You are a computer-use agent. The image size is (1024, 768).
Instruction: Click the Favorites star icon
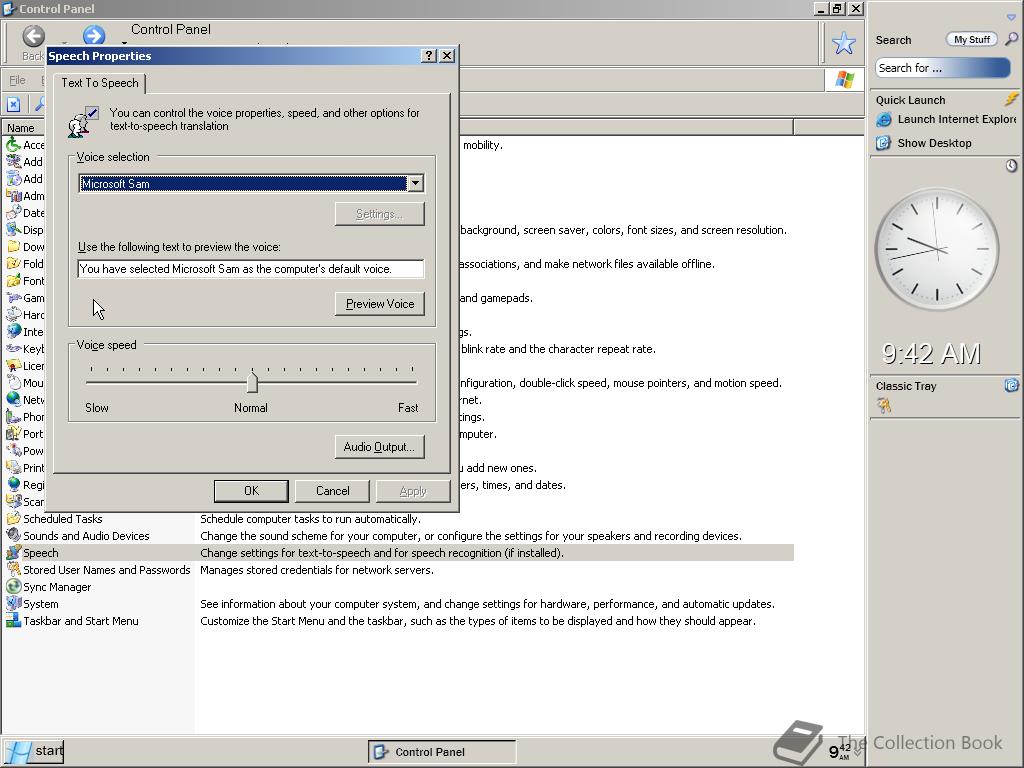click(x=844, y=43)
